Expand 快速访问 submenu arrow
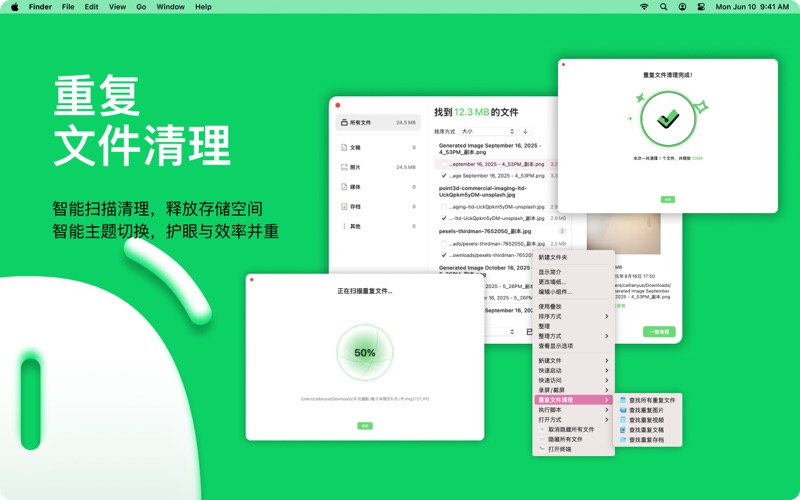 607,380
